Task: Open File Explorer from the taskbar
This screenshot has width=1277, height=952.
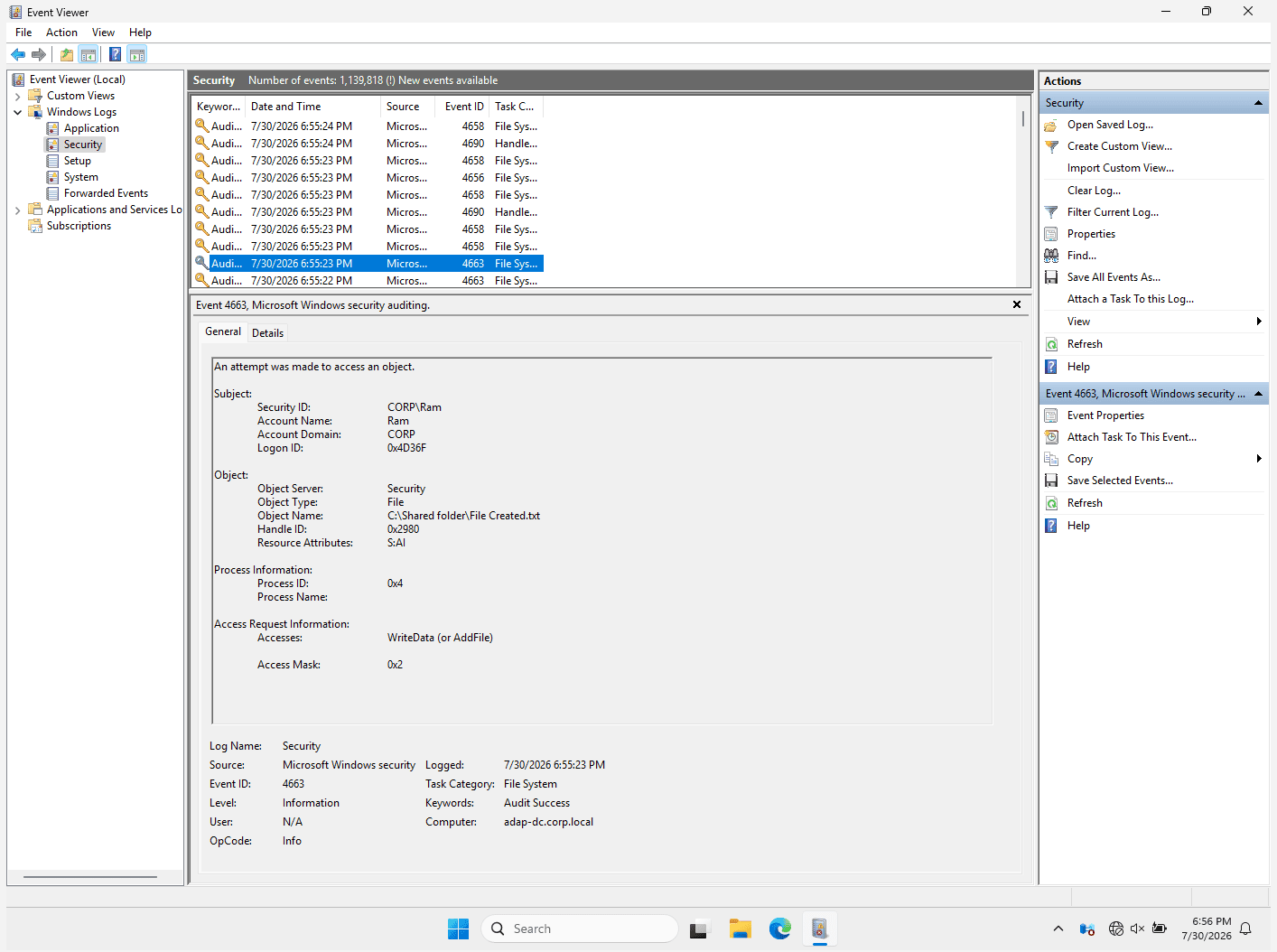Action: point(741,929)
